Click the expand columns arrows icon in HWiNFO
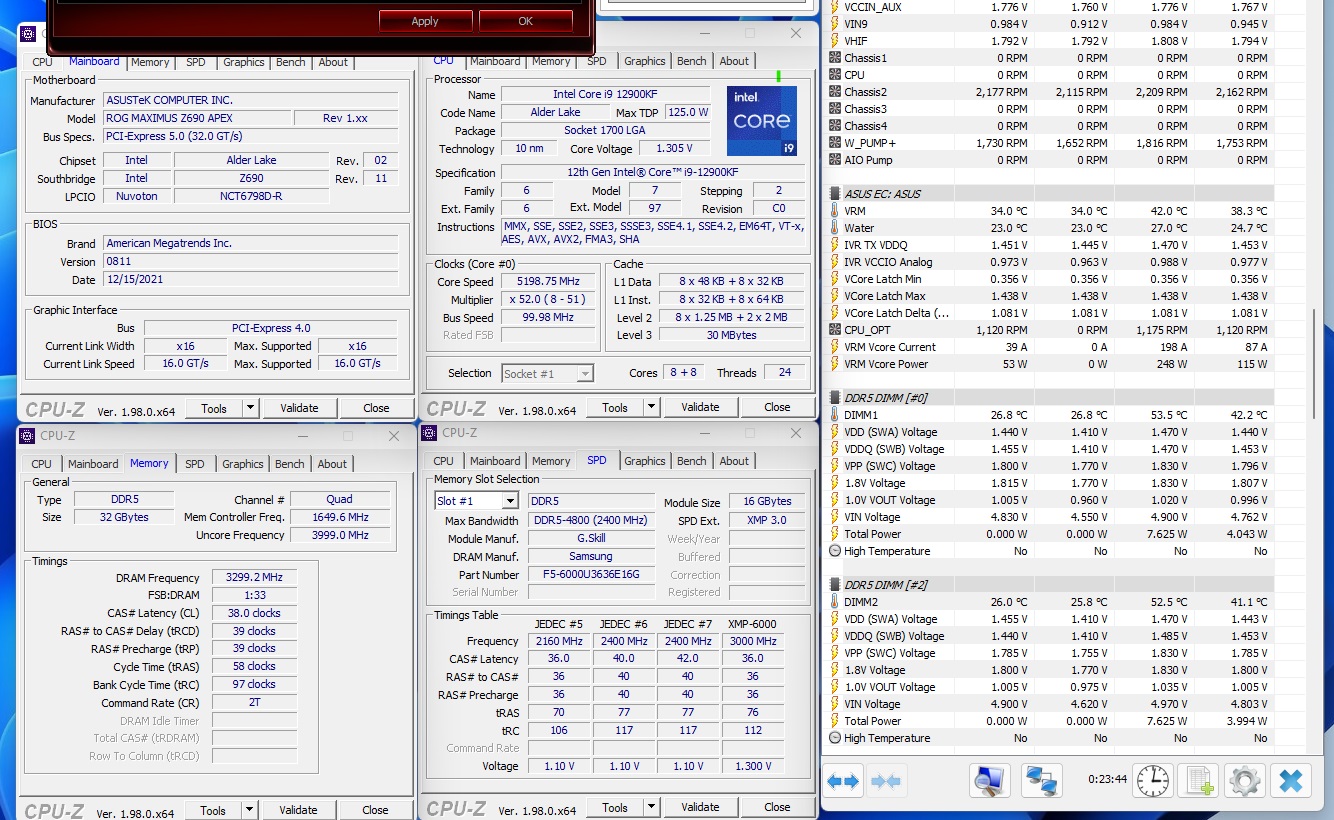Viewport: 1334px width, 820px height. (x=843, y=781)
